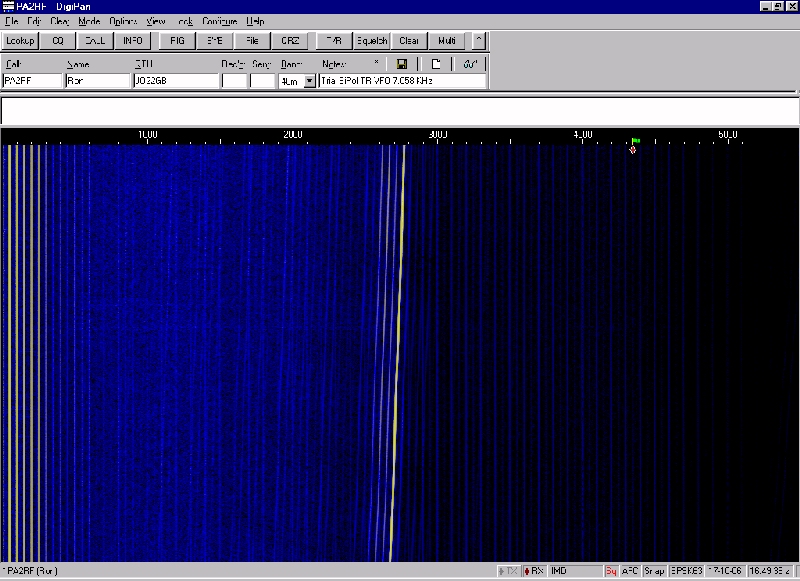
Task: Click the TX indicator in status bar
Action: [509, 571]
